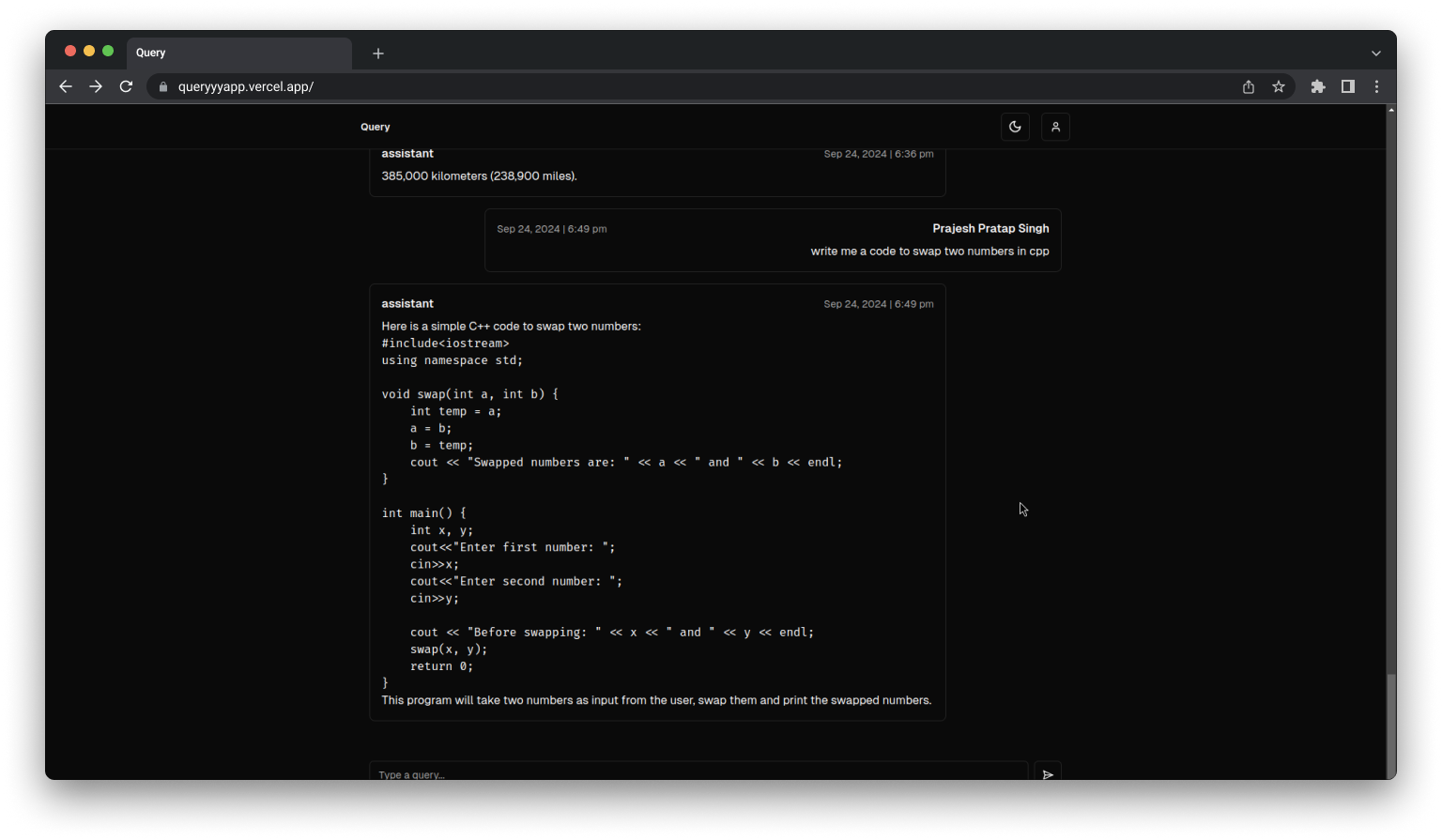Send the query with the arrow icon
The image size is (1442, 840).
click(x=1048, y=772)
